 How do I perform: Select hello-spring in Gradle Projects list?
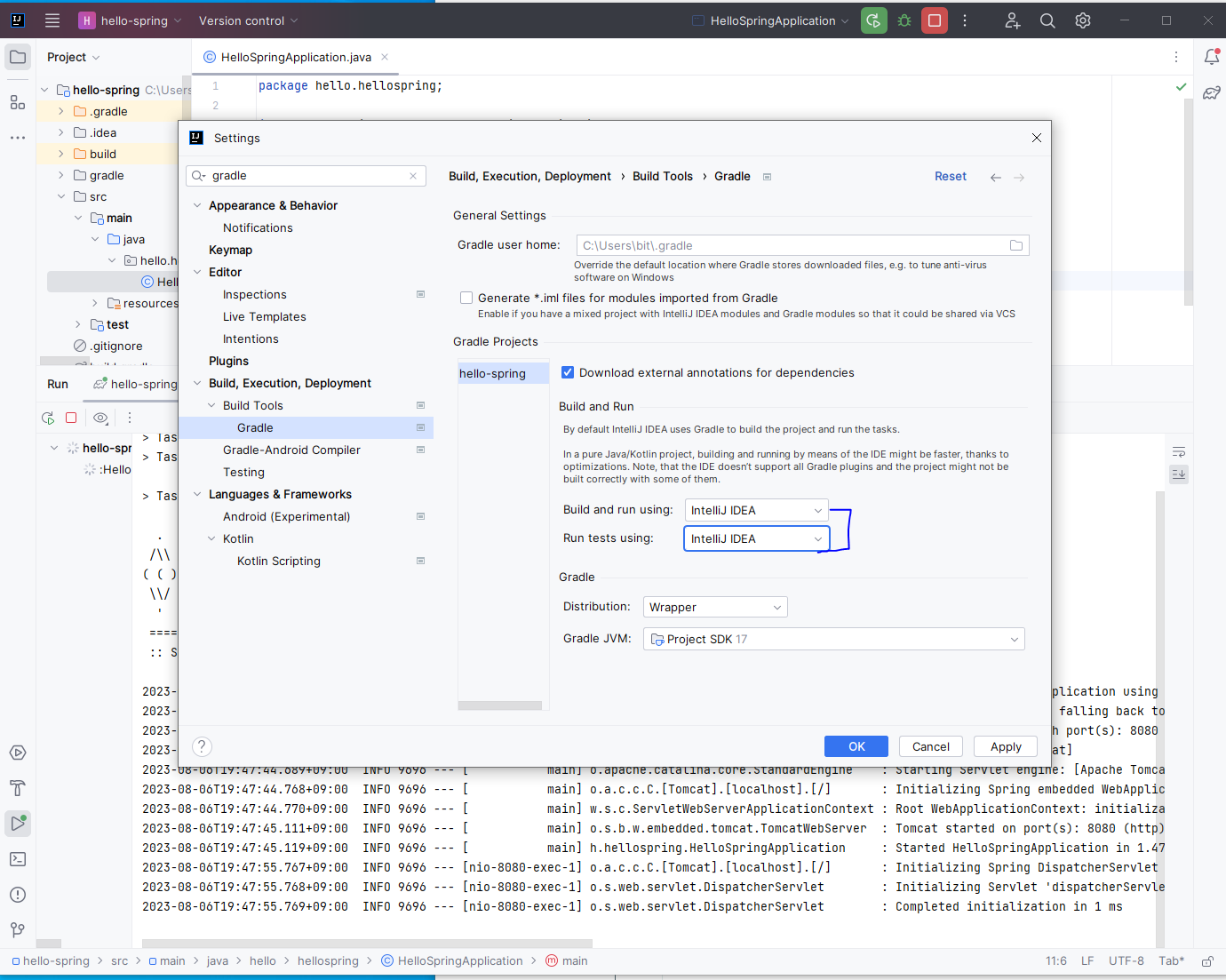pyautogui.click(x=503, y=373)
